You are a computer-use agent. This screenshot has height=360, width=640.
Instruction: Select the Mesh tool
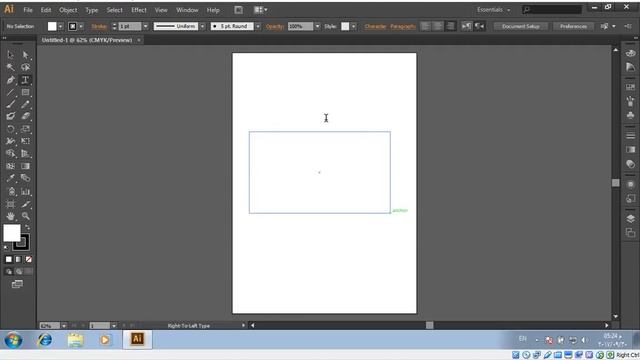point(11,166)
